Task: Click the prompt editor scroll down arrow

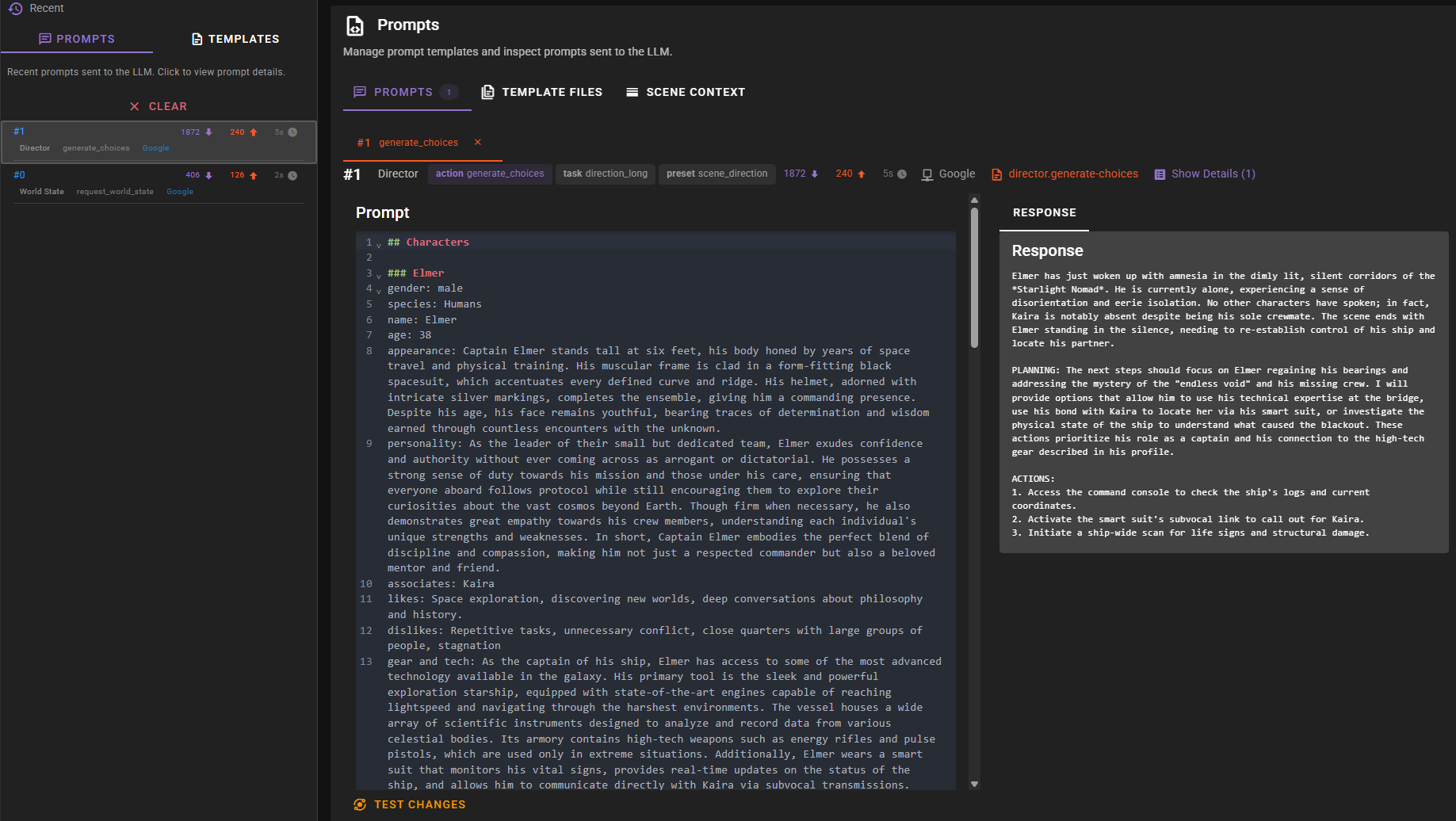Action: coord(974,784)
